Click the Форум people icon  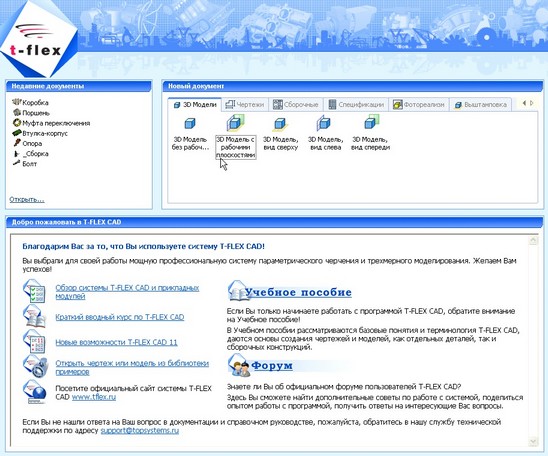[x=240, y=365]
